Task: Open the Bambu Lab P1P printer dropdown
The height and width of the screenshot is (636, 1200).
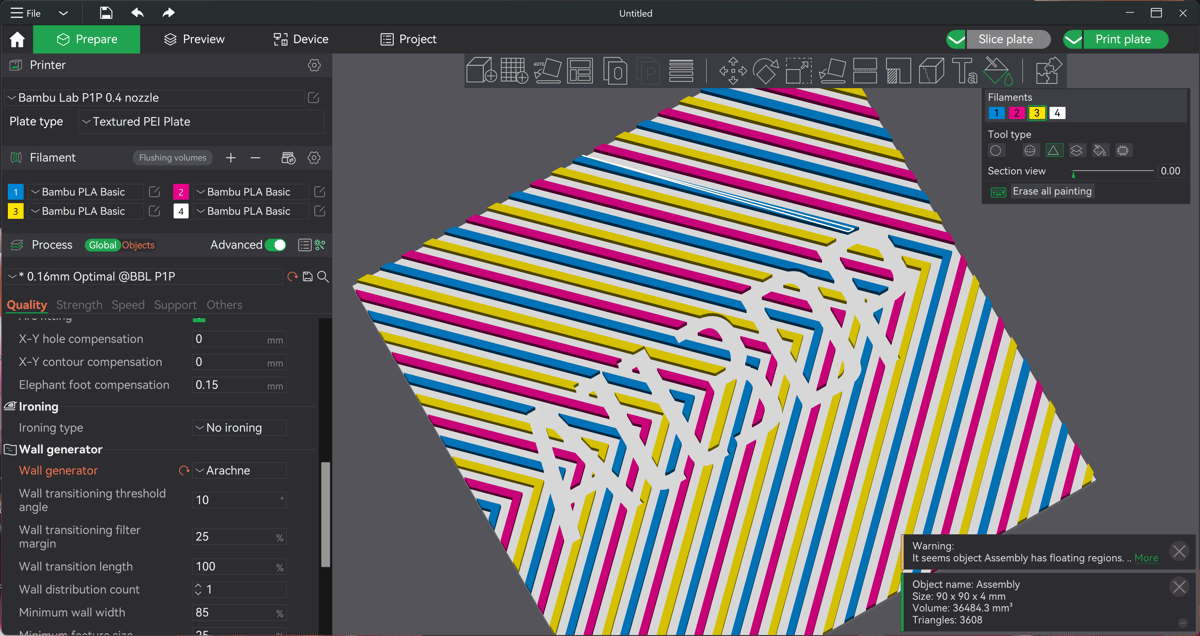Action: pyautogui.click(x=155, y=98)
